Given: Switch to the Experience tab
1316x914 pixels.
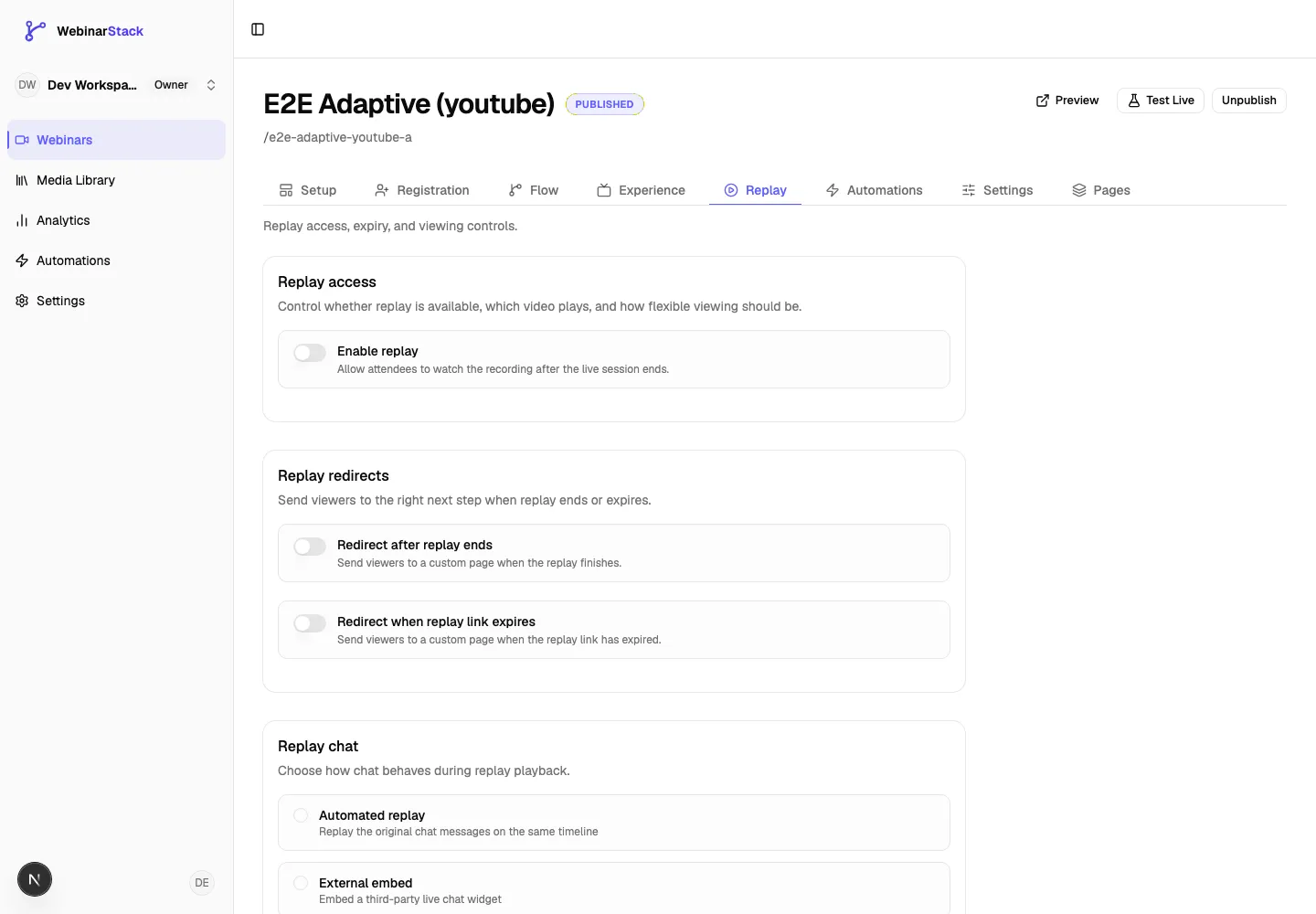Looking at the screenshot, I should tap(642, 190).
